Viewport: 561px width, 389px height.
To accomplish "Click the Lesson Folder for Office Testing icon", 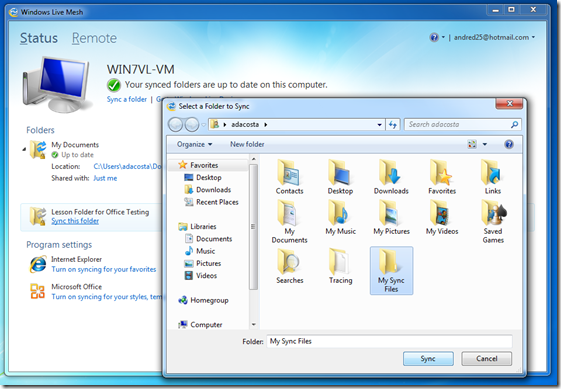I will click(x=38, y=216).
